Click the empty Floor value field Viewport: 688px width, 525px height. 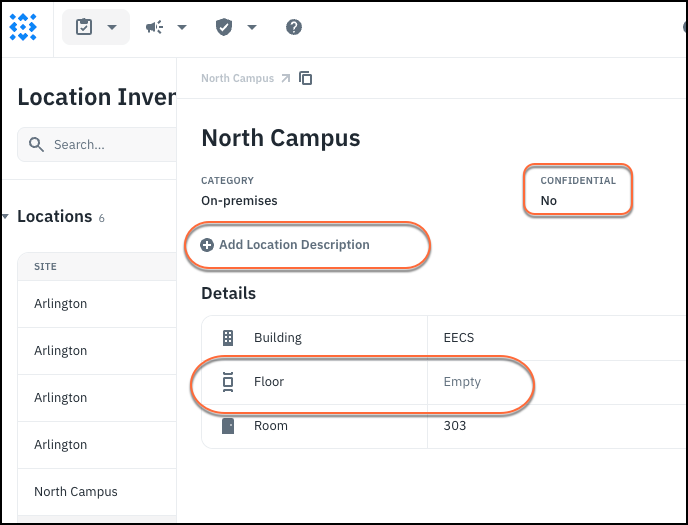pyautogui.click(x=462, y=382)
